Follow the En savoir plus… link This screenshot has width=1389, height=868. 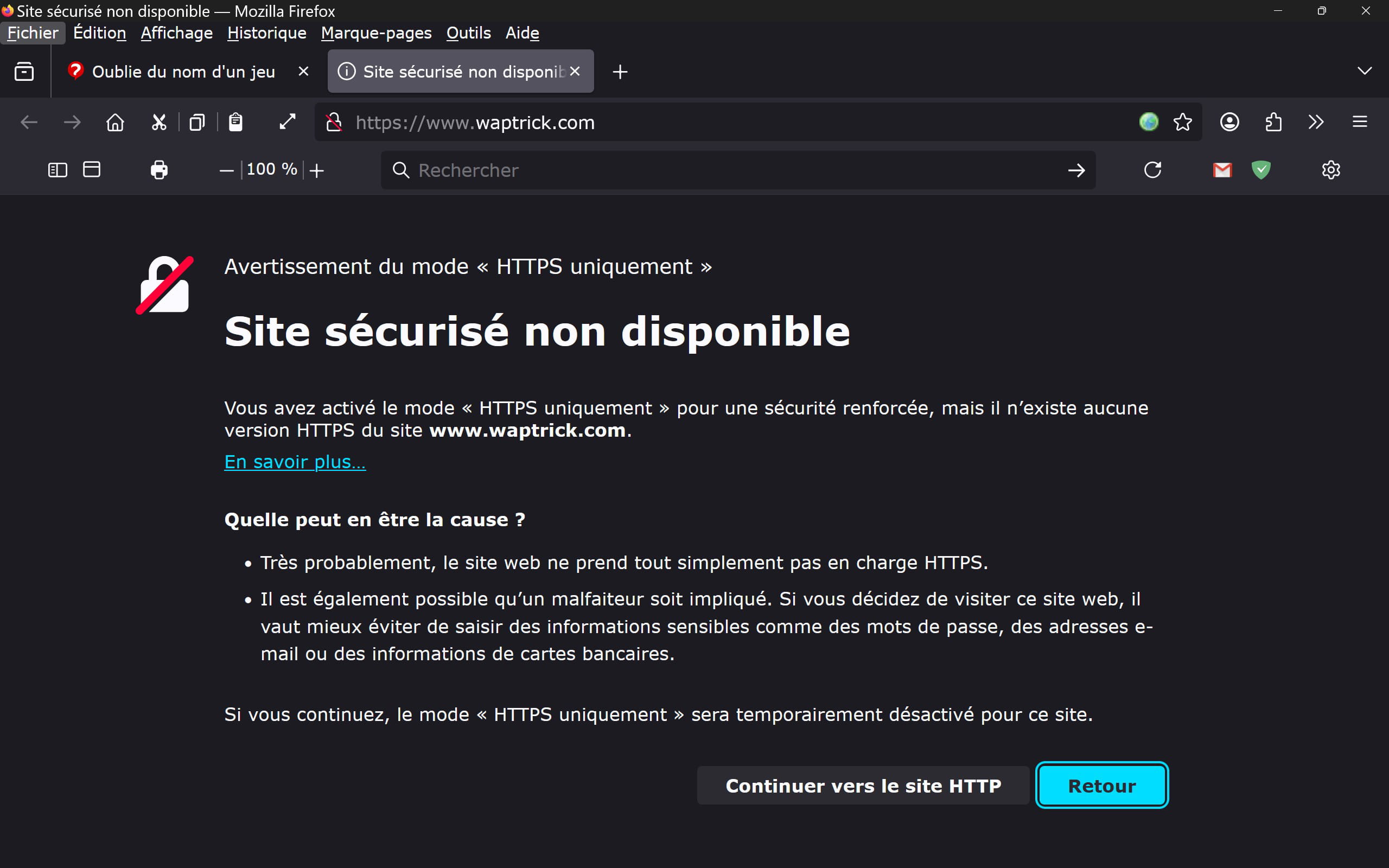(x=295, y=462)
